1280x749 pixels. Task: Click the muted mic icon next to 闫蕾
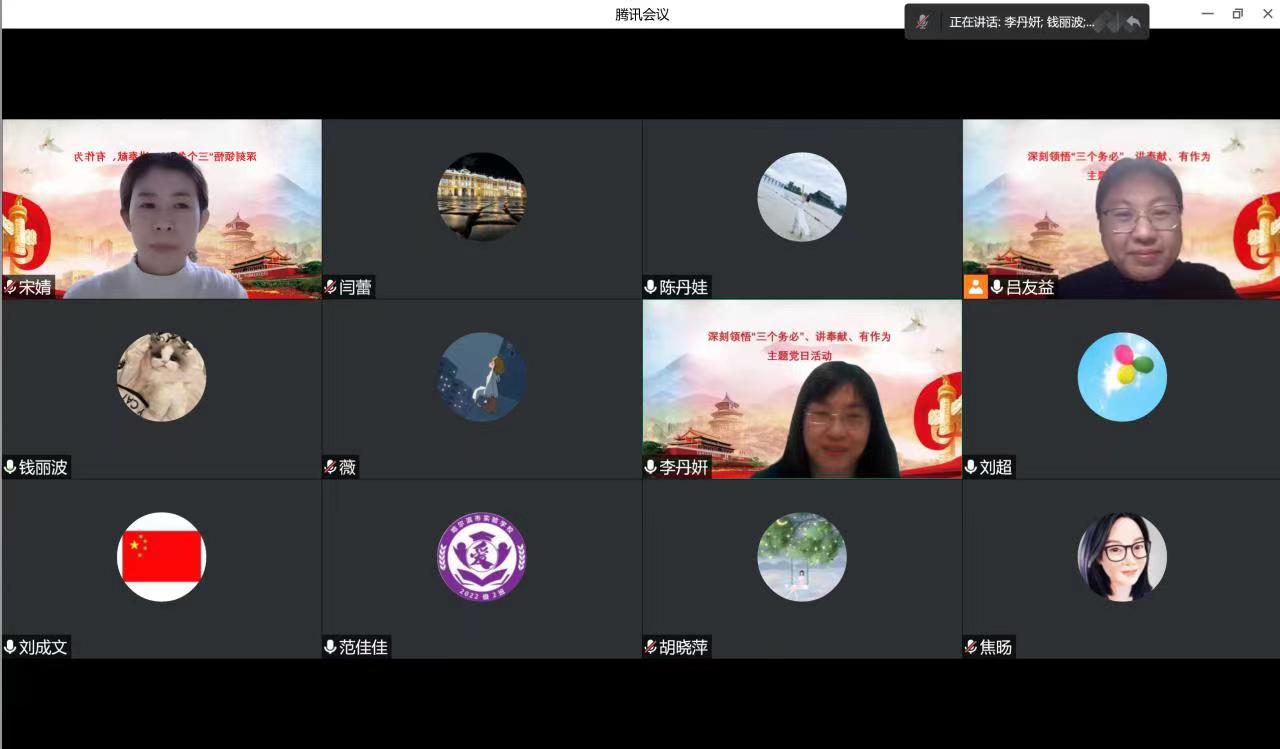[331, 287]
